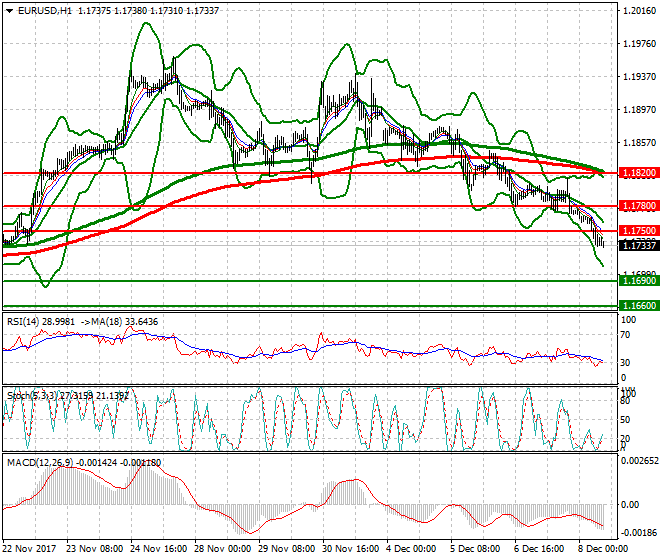The image size is (660, 560).
Task: Click the 1.20160 price axis label
Action: click(639, 11)
